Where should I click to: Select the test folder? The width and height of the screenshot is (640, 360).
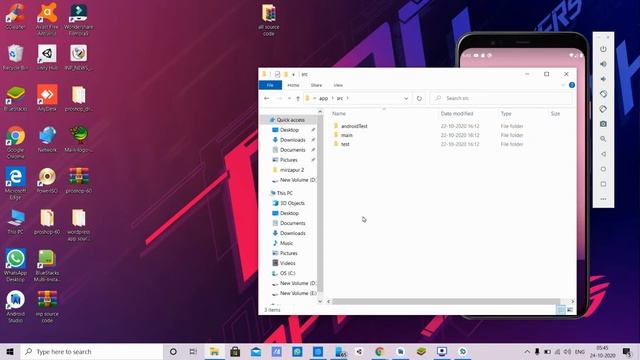point(345,144)
